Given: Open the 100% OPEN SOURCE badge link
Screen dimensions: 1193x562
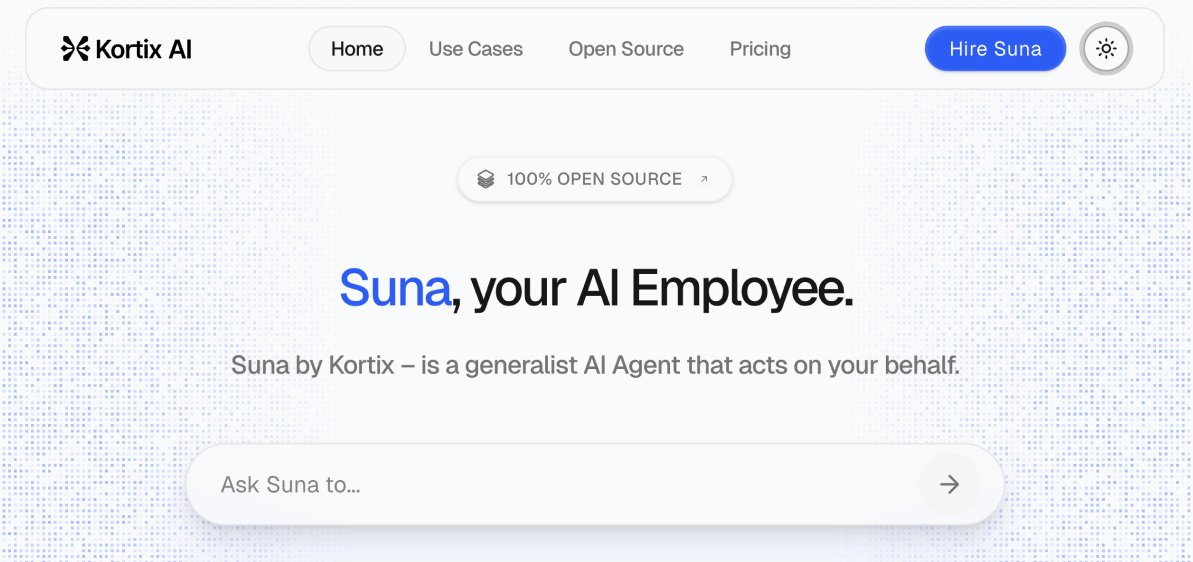Looking at the screenshot, I should pos(594,180).
